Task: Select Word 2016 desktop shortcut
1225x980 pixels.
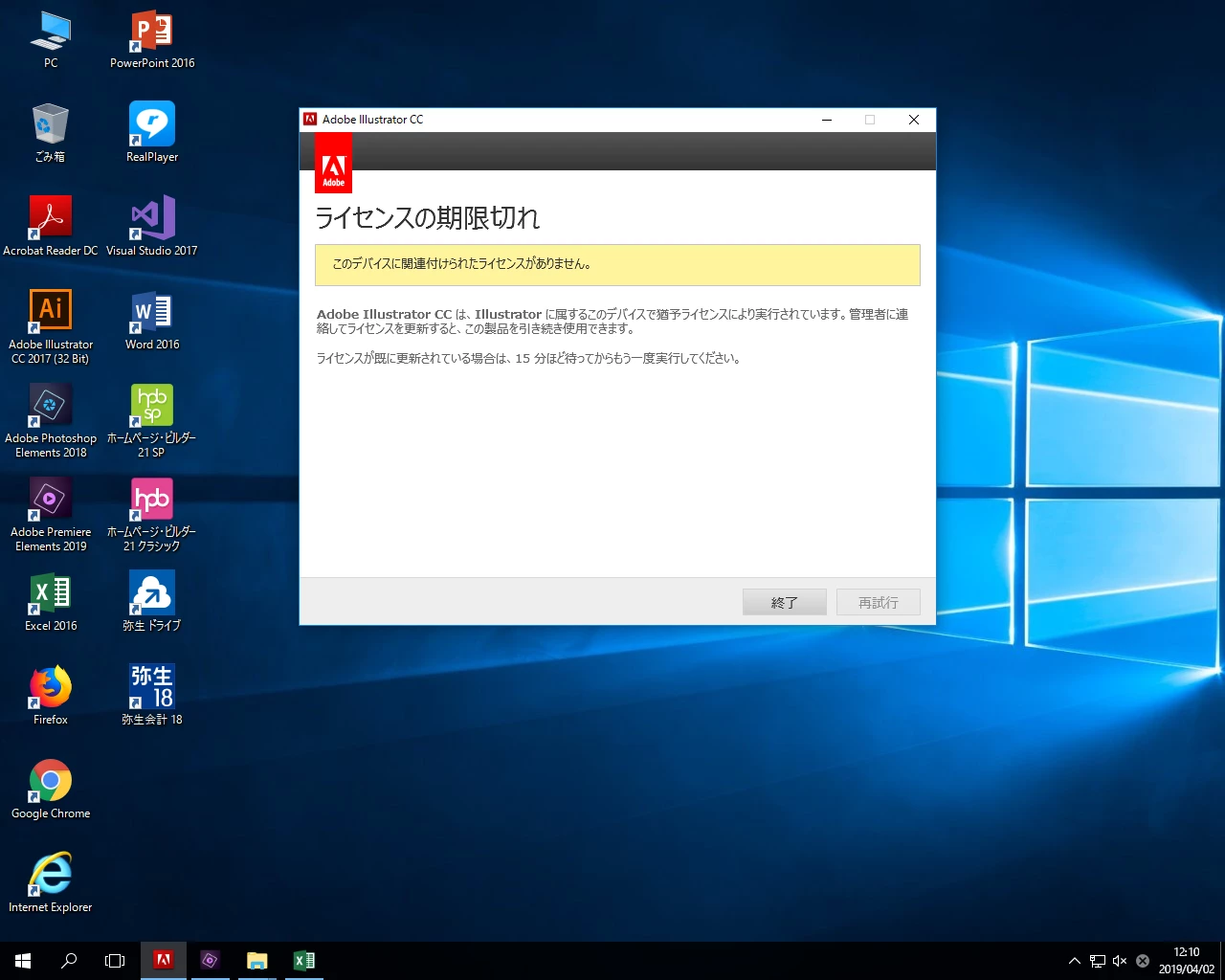Action: (152, 321)
